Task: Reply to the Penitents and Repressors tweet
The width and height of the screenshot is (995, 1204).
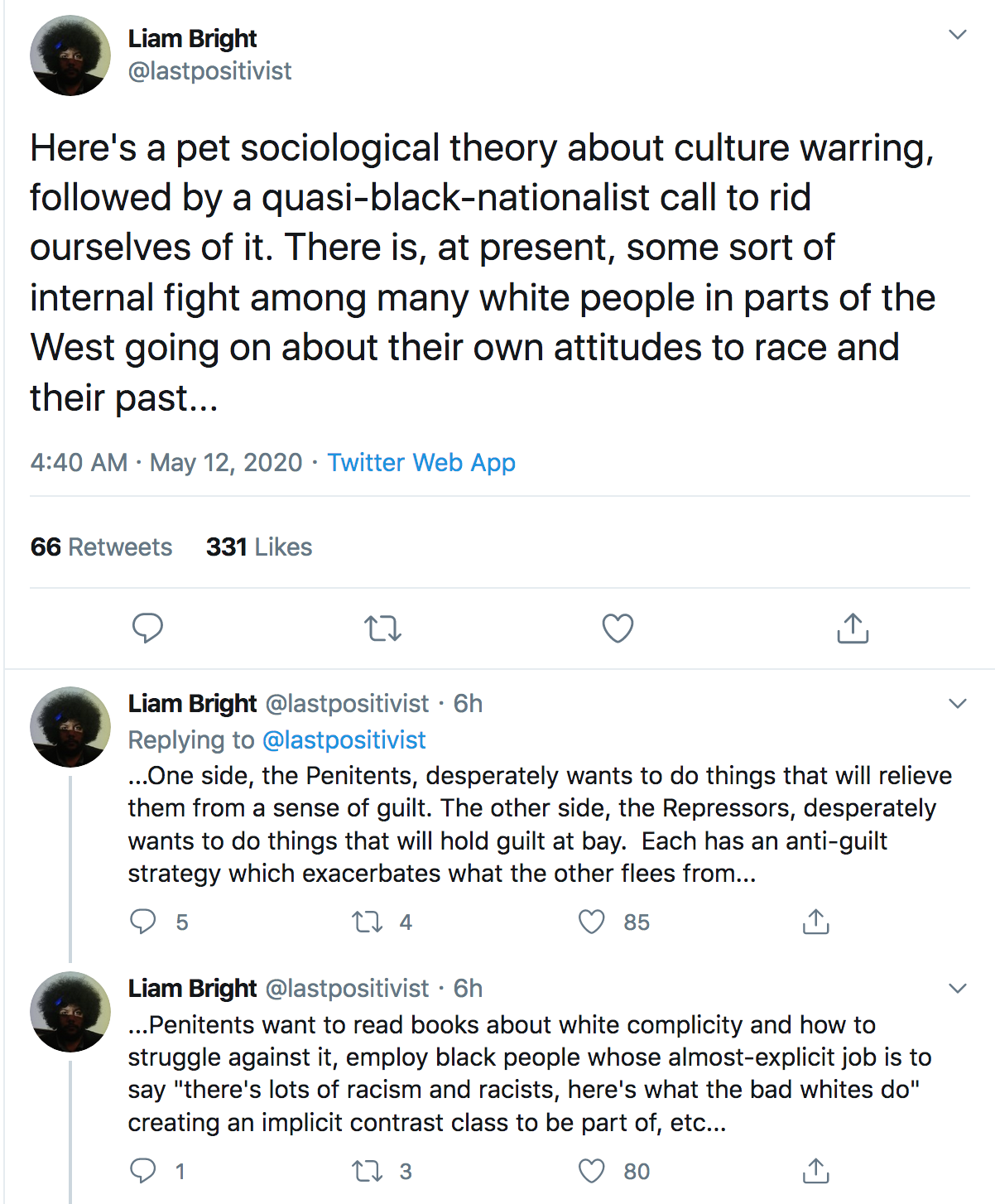Action: [x=143, y=922]
